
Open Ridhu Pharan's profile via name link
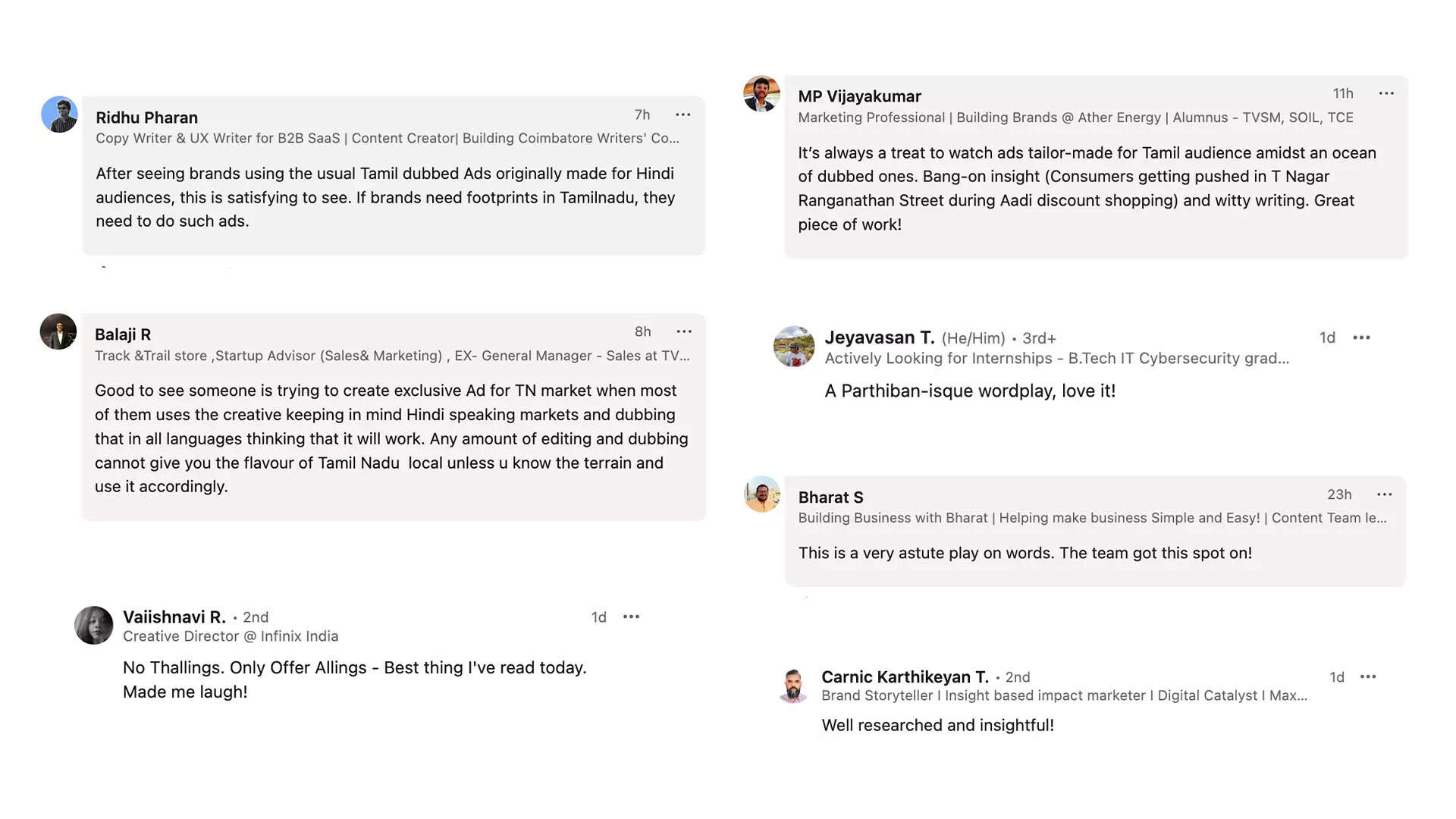coord(146,118)
